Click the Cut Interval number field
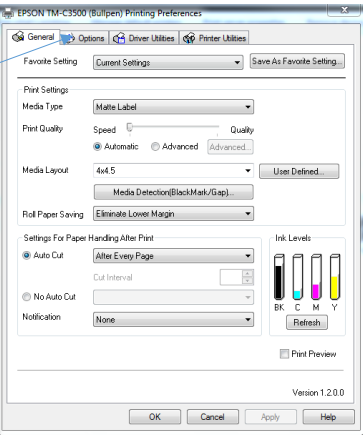The image size is (363, 442). tap(231, 277)
